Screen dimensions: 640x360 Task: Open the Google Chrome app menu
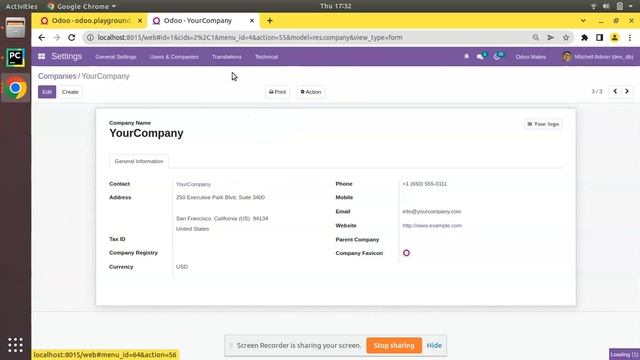(x=82, y=6)
